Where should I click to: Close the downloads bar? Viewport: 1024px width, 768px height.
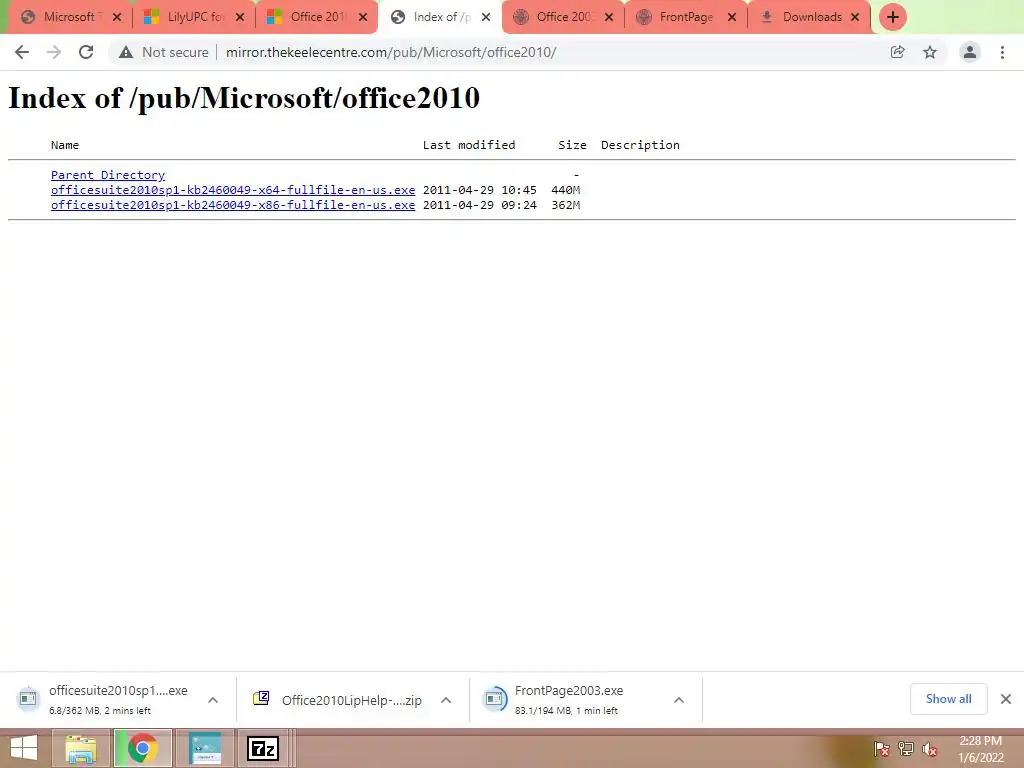pyautogui.click(x=1006, y=699)
